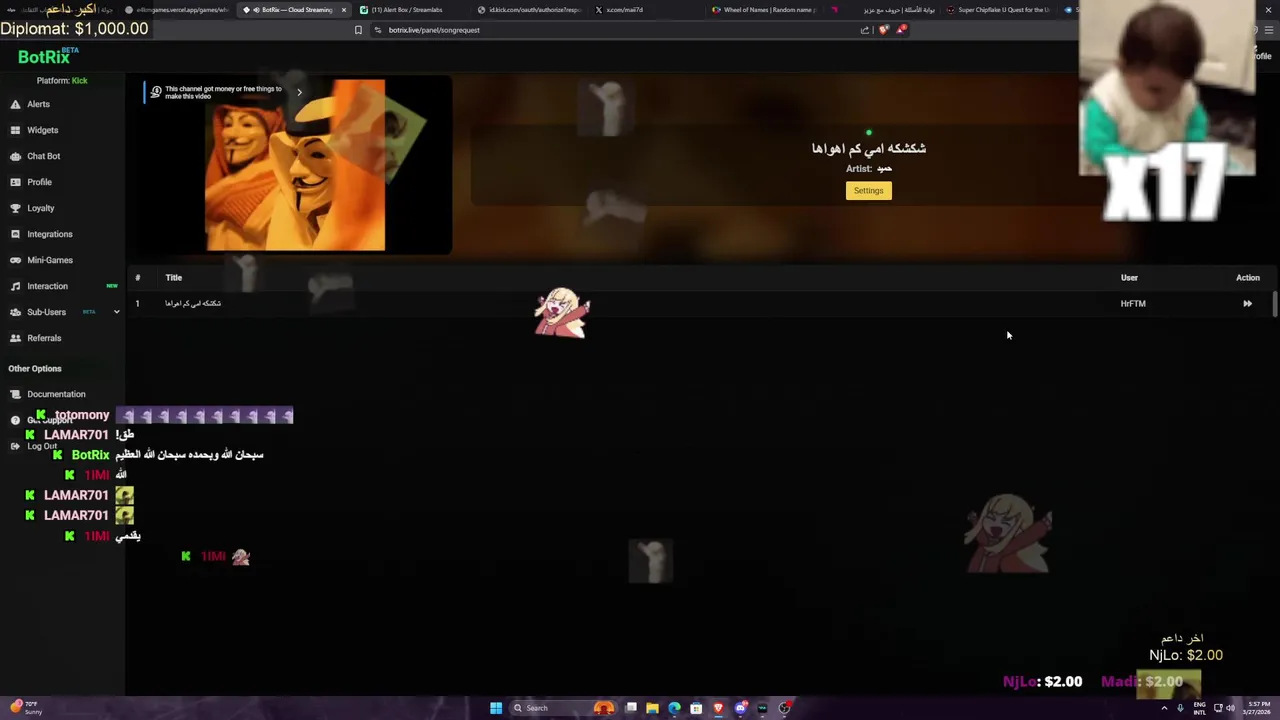The height and width of the screenshot is (720, 1280).
Task: Click the volume tray icon
Action: (1230, 708)
